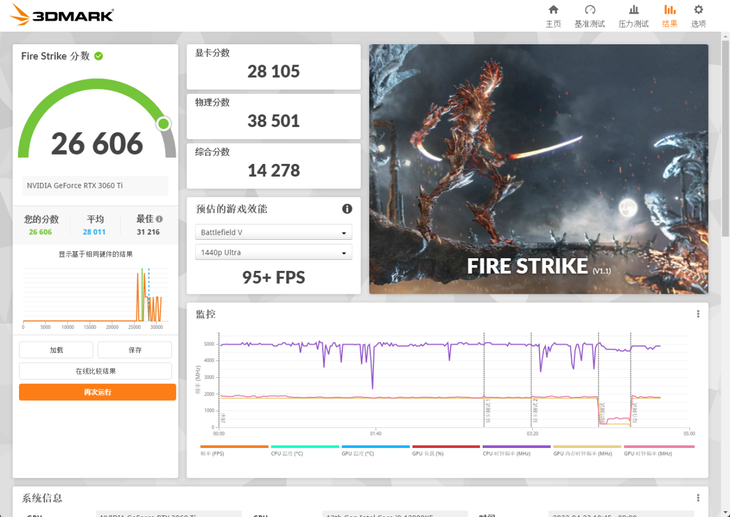This screenshot has height=517, width=730.
Task: Click the yellow GPU 内存时钟频率 legend swatch
Action: [x=587, y=447]
